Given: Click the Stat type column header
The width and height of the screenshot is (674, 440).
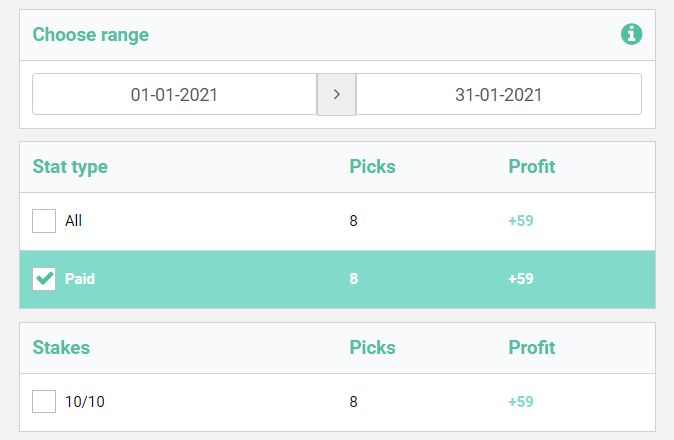Looking at the screenshot, I should tap(70, 167).
